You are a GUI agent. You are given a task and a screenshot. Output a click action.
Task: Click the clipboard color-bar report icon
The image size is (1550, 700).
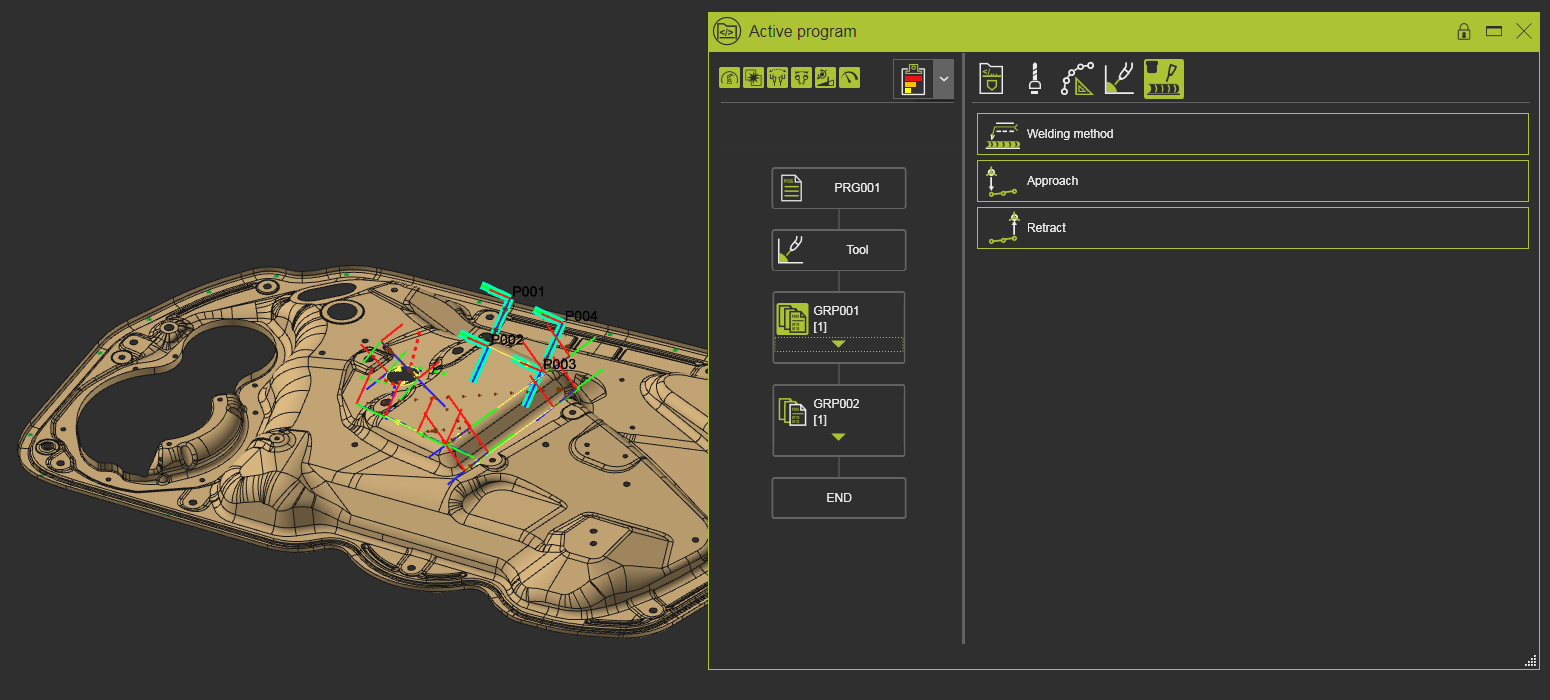click(x=912, y=79)
